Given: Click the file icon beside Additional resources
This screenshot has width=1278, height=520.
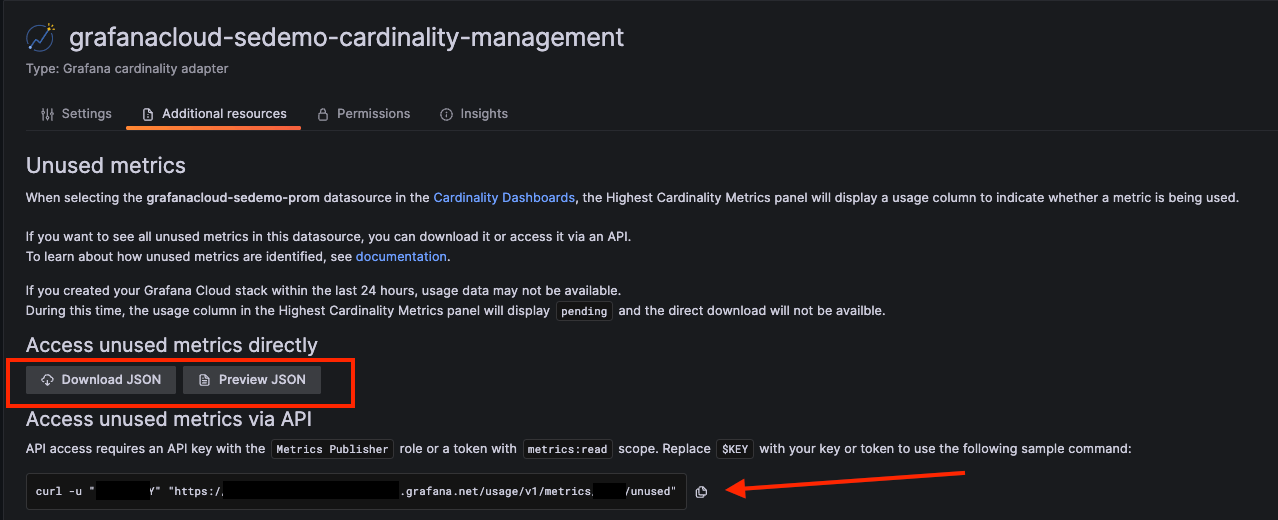Looking at the screenshot, I should (148, 114).
